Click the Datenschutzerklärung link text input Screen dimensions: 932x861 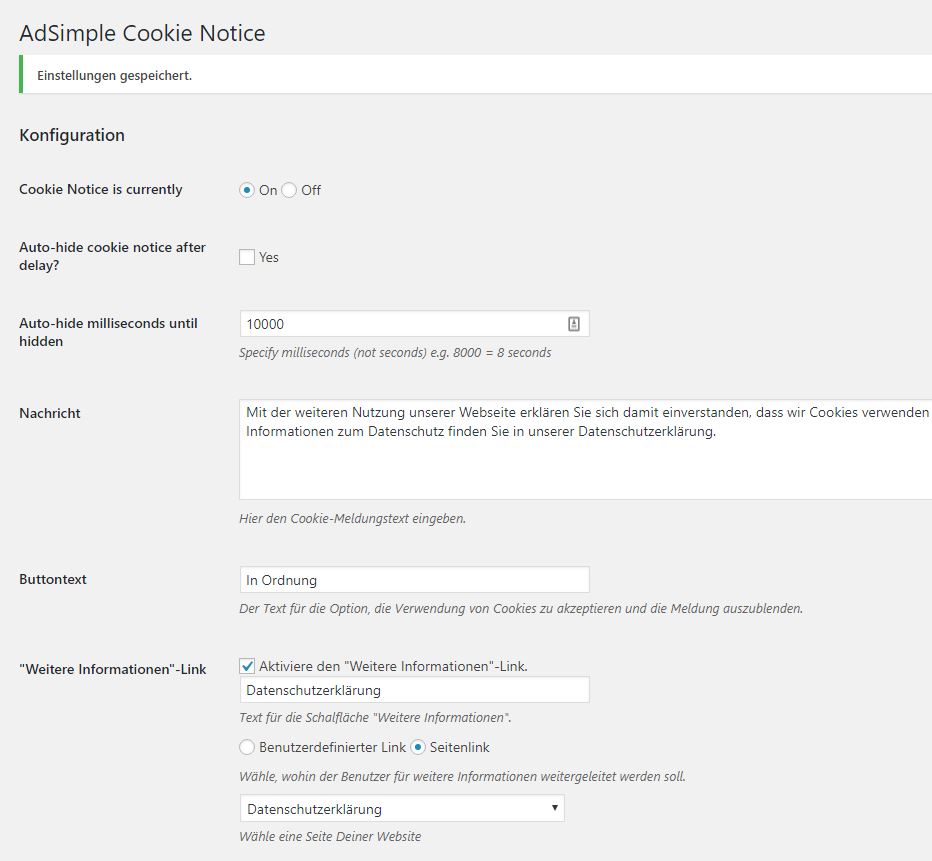click(x=414, y=690)
